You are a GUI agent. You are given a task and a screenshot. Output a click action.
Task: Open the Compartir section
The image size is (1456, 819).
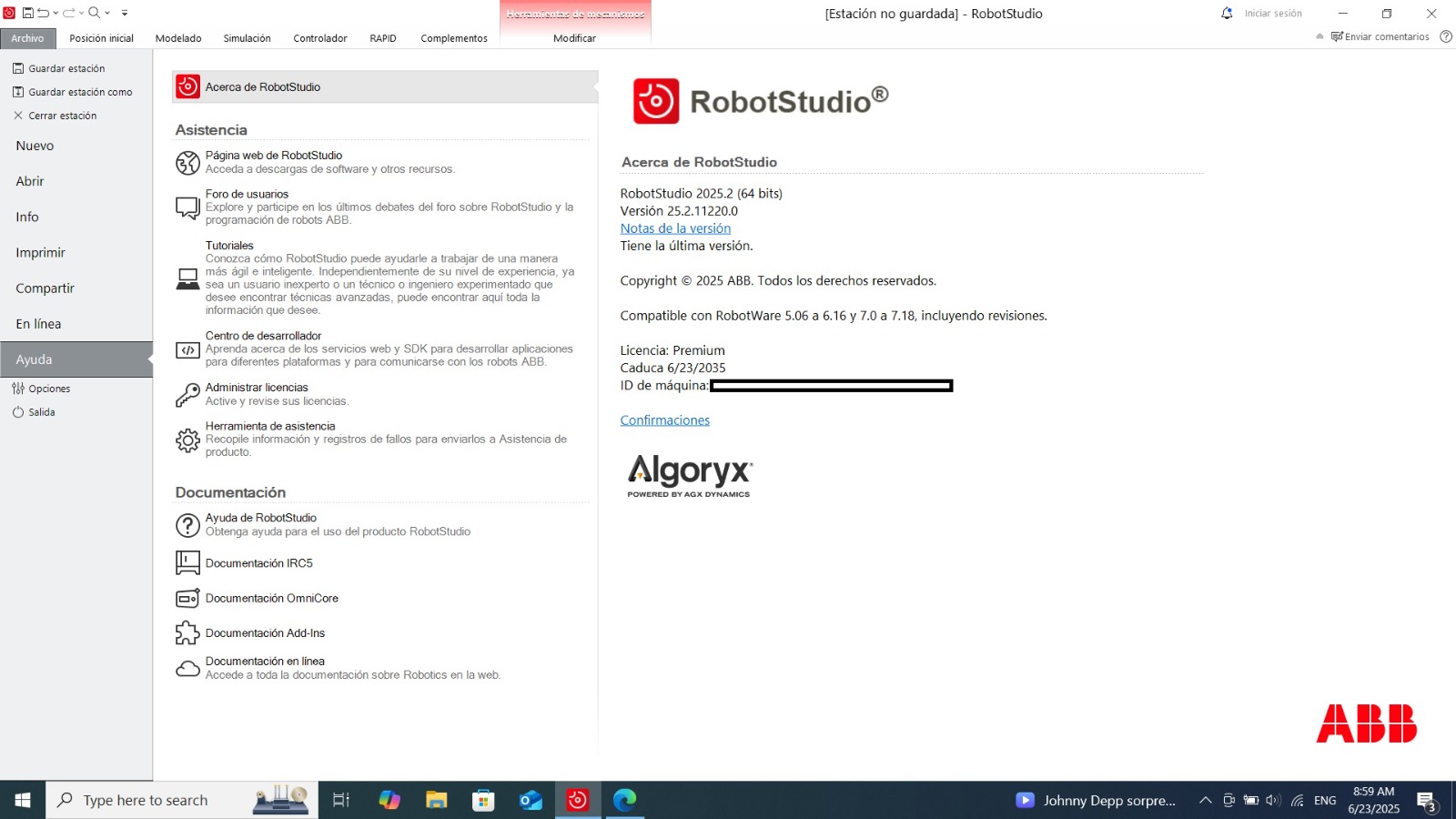point(45,288)
